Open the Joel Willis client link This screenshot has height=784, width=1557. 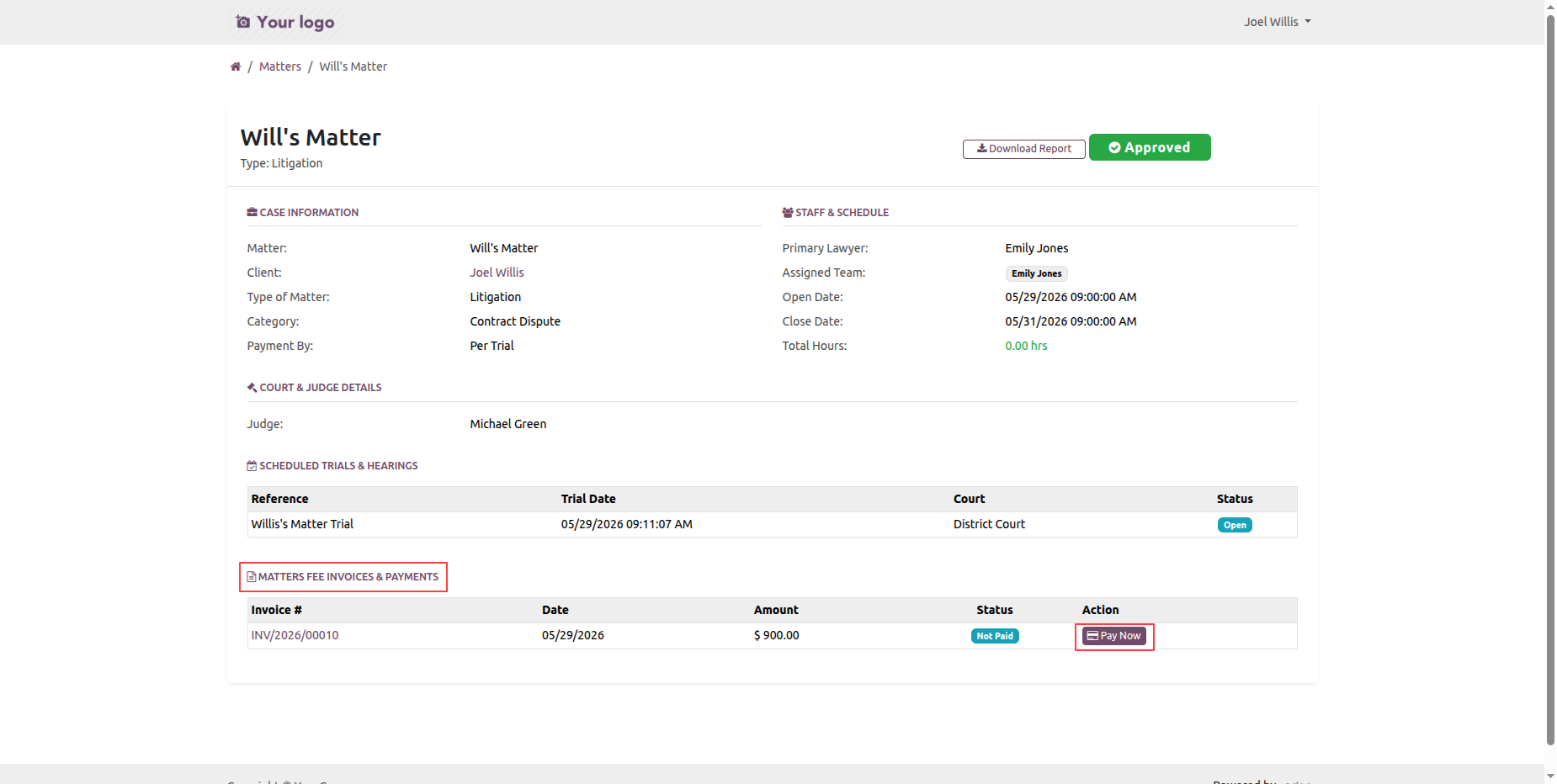tap(497, 273)
